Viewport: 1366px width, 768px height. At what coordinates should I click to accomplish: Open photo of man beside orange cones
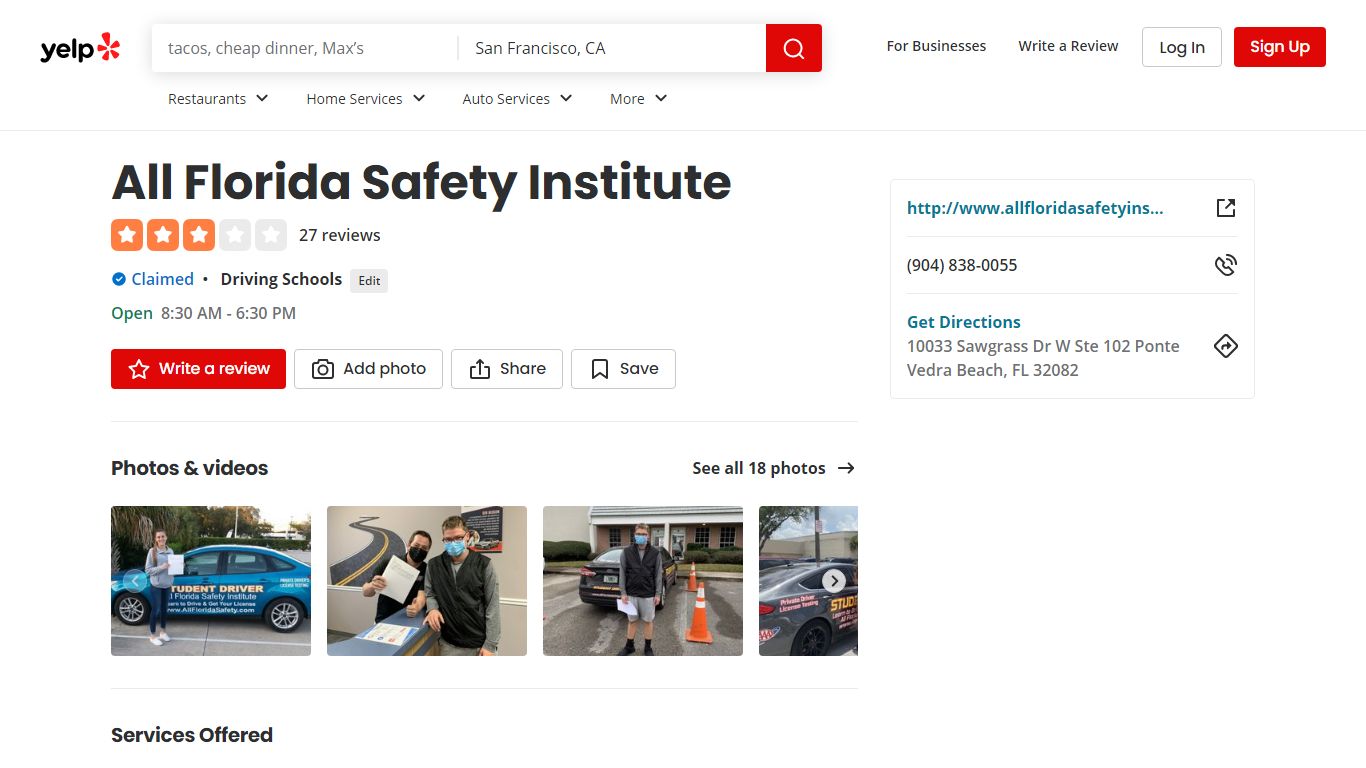click(643, 581)
